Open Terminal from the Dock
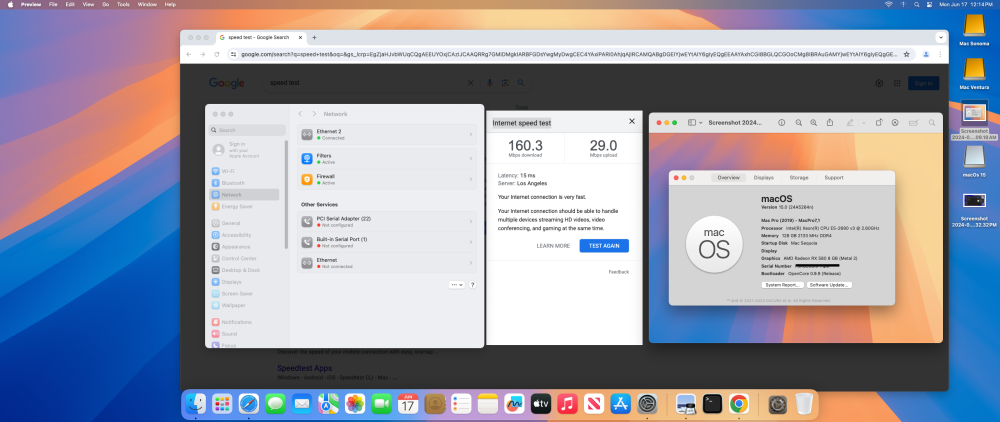 tap(712, 404)
